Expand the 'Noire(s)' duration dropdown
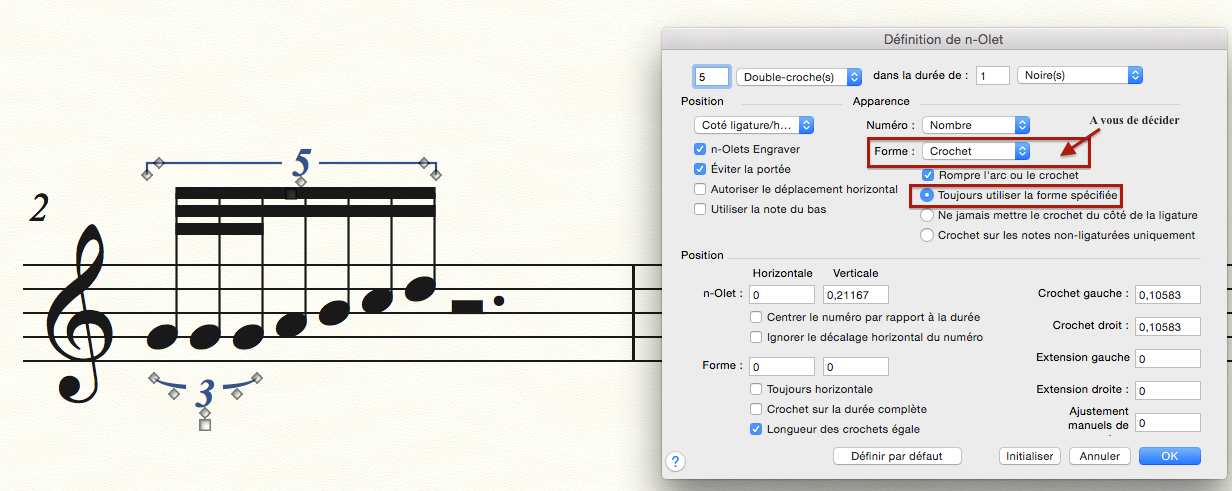 1080,76
